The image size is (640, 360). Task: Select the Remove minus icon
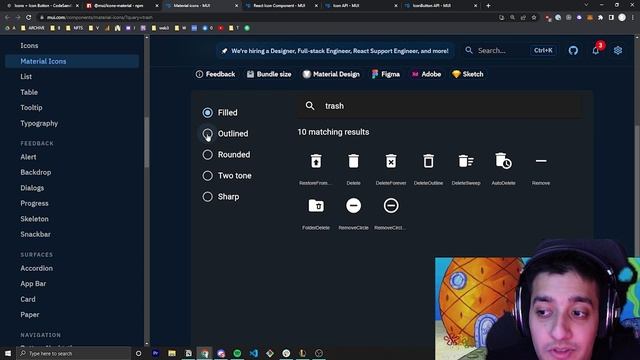[x=541, y=161]
